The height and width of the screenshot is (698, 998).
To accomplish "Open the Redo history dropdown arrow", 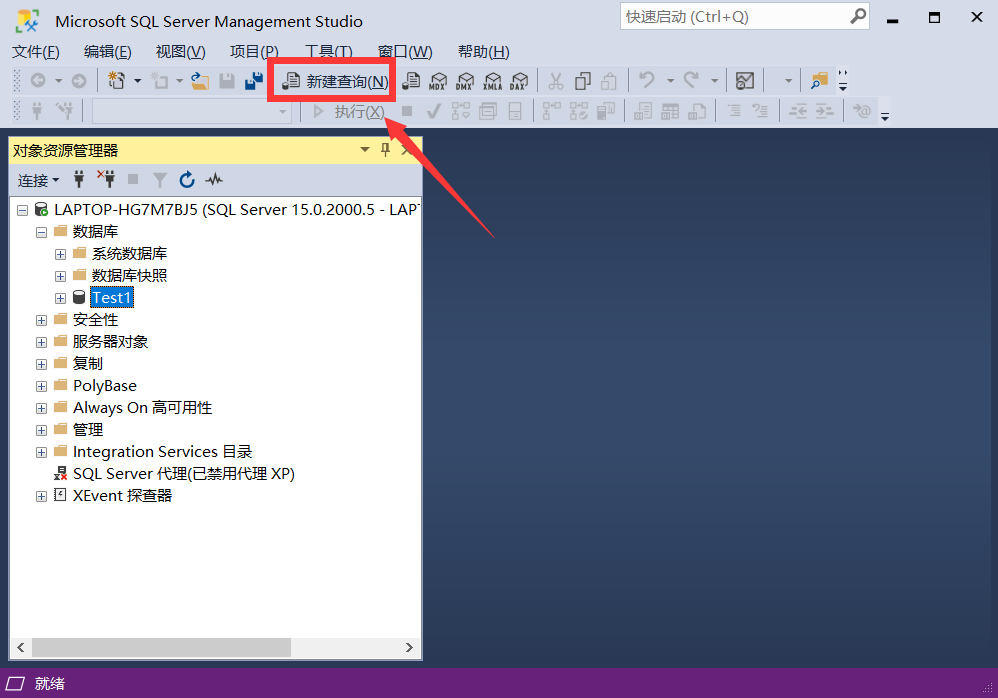I will (x=714, y=81).
